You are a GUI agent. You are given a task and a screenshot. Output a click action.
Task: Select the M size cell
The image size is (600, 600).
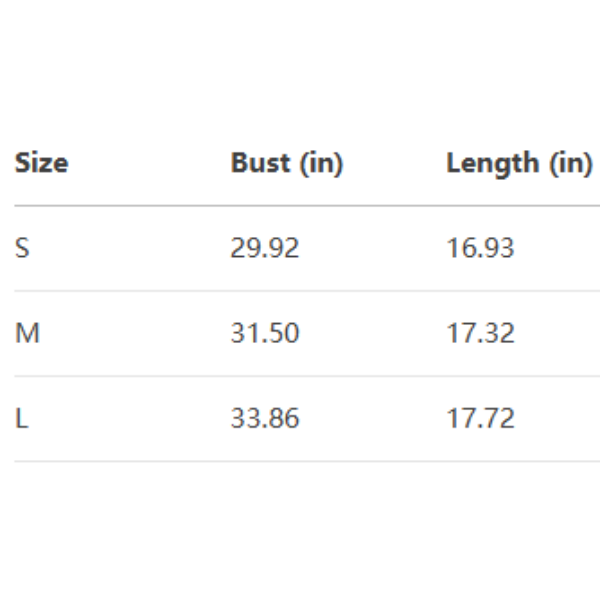27,333
